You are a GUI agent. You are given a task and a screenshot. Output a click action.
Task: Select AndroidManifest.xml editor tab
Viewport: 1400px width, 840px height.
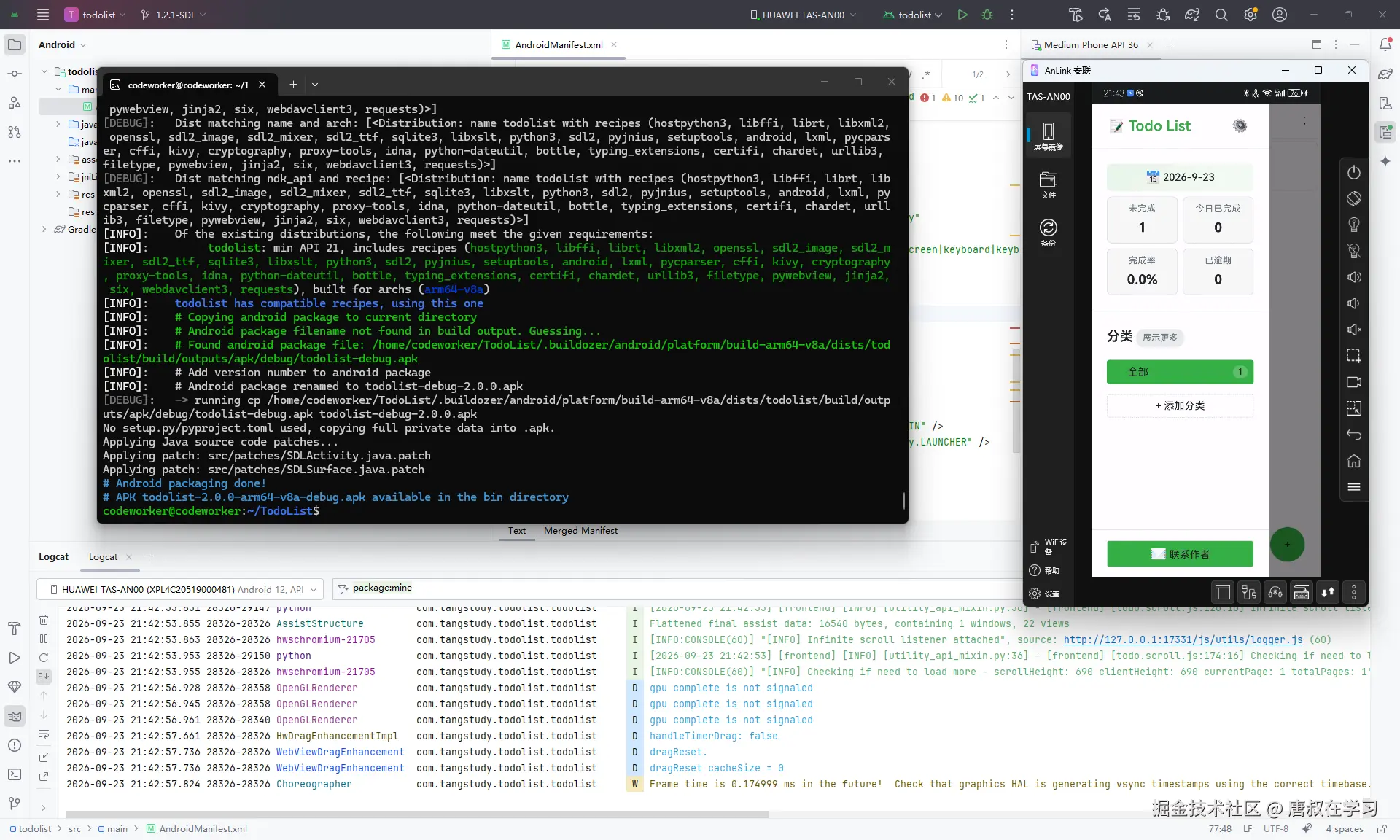point(559,44)
